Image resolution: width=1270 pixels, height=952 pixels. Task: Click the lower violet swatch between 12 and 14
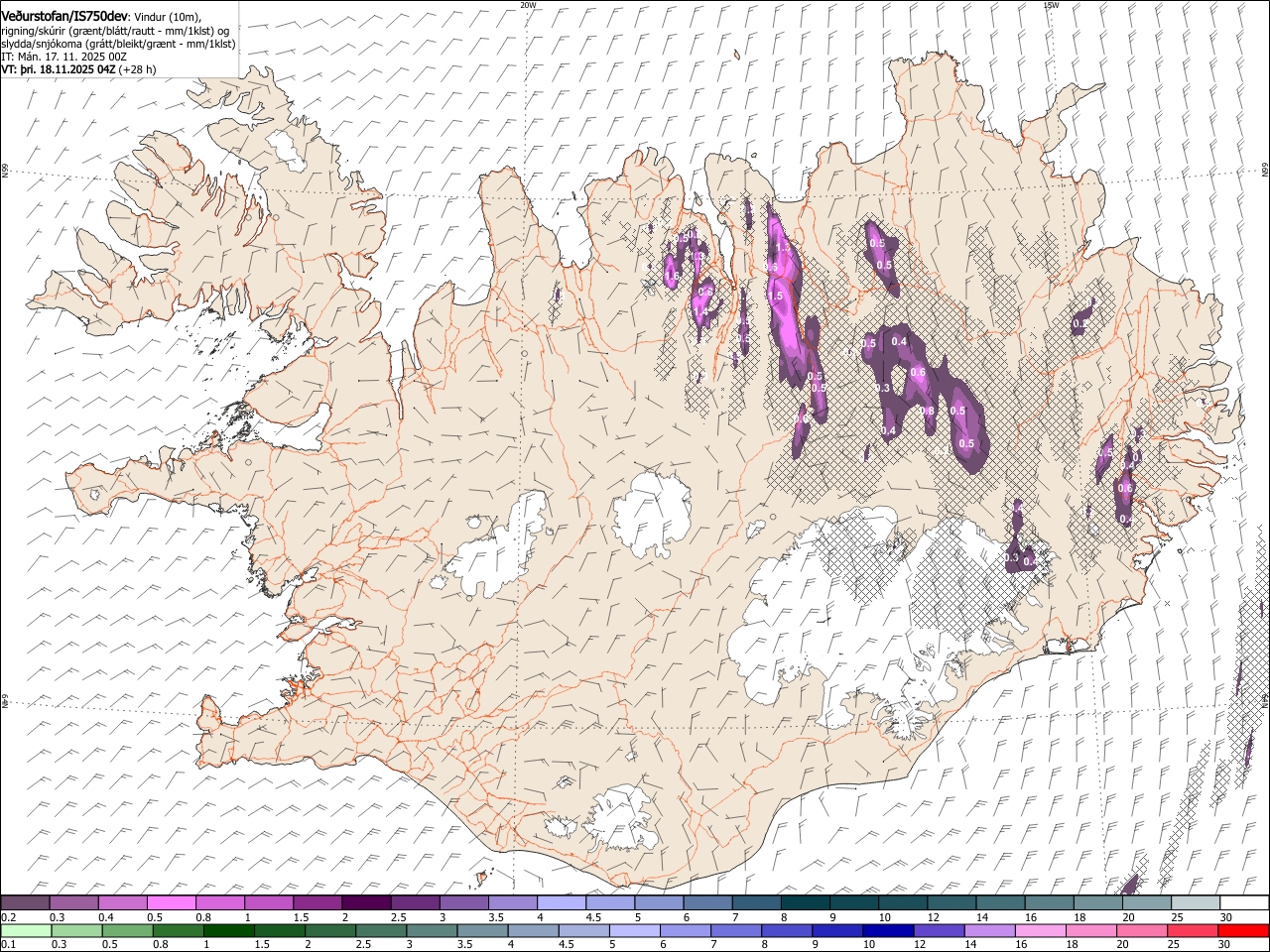940,930
